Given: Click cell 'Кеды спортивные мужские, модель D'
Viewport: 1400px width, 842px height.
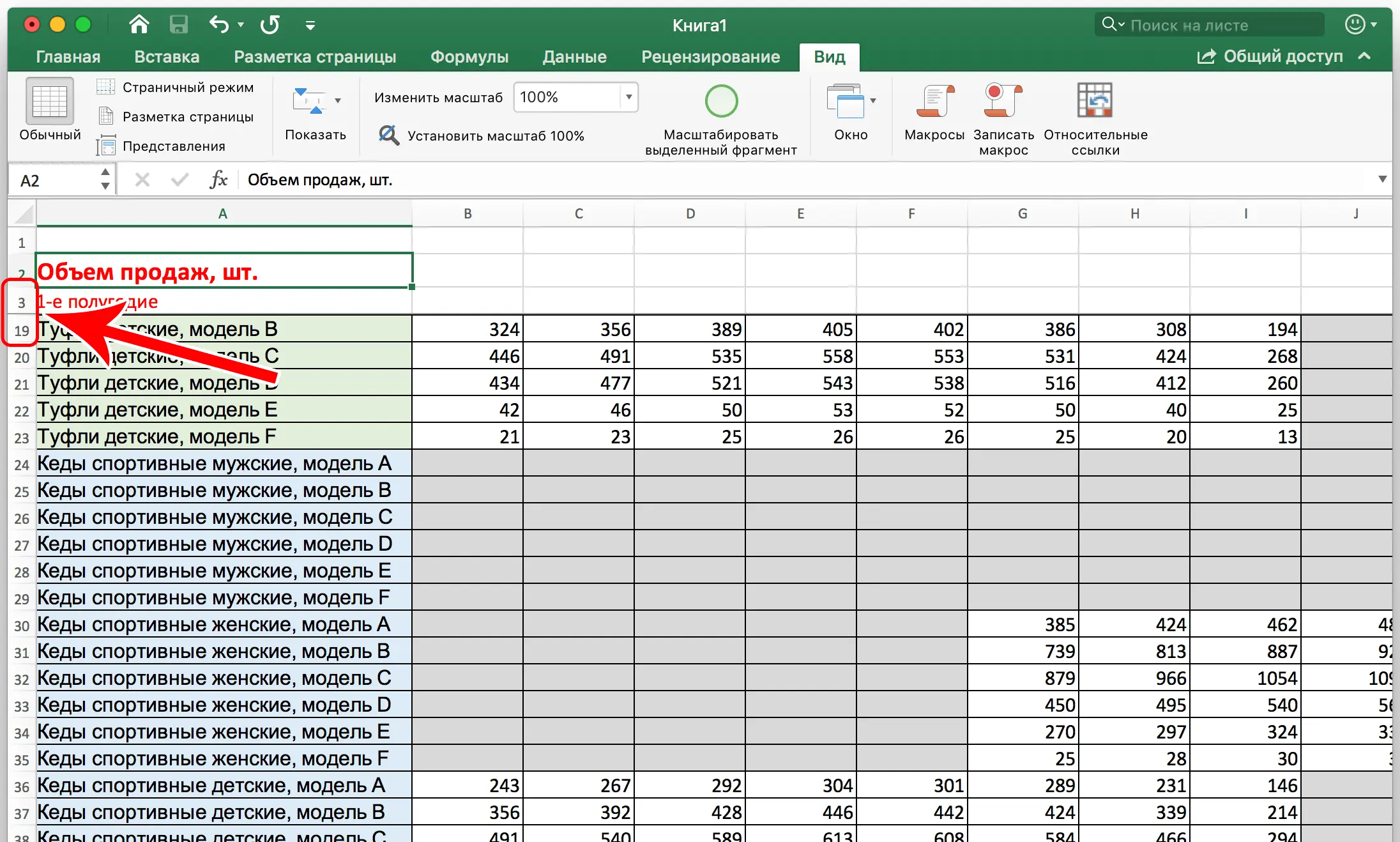Looking at the screenshot, I should (x=224, y=544).
